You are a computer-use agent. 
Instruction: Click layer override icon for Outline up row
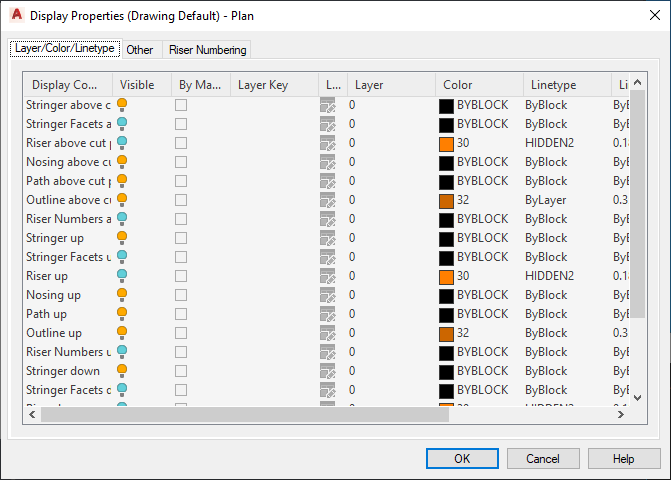pos(327,333)
